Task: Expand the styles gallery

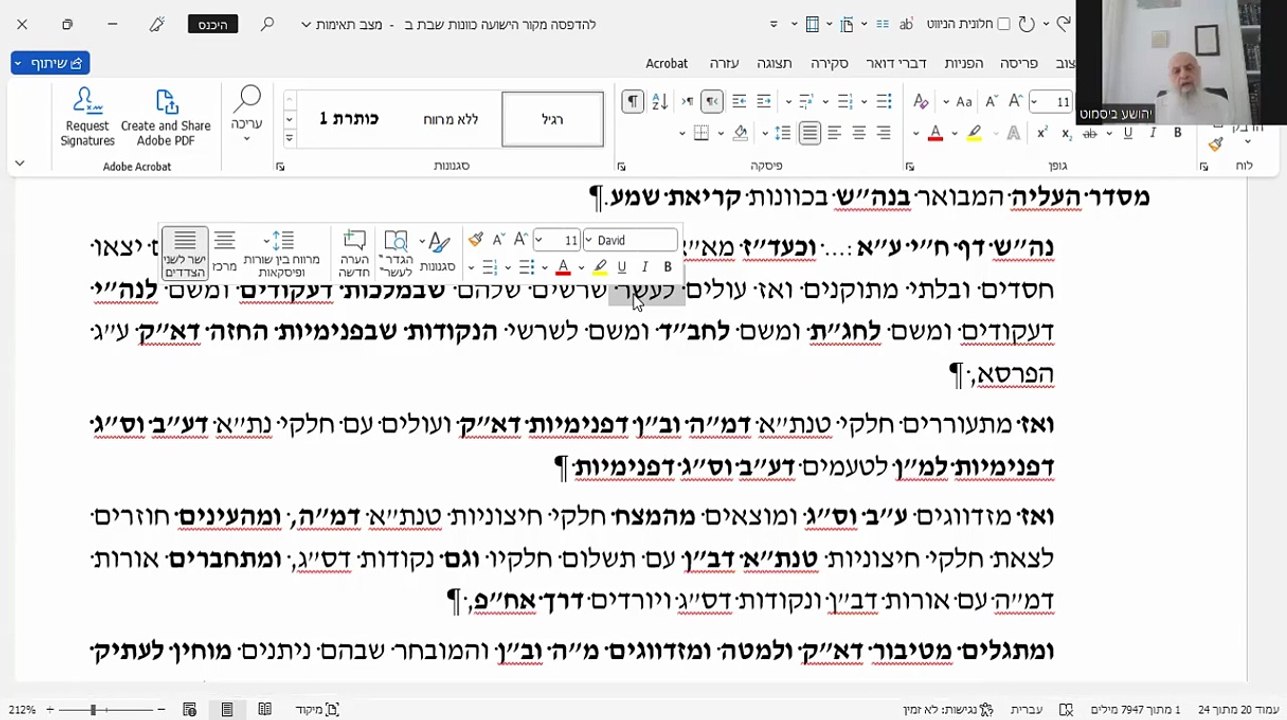Action: click(289, 138)
